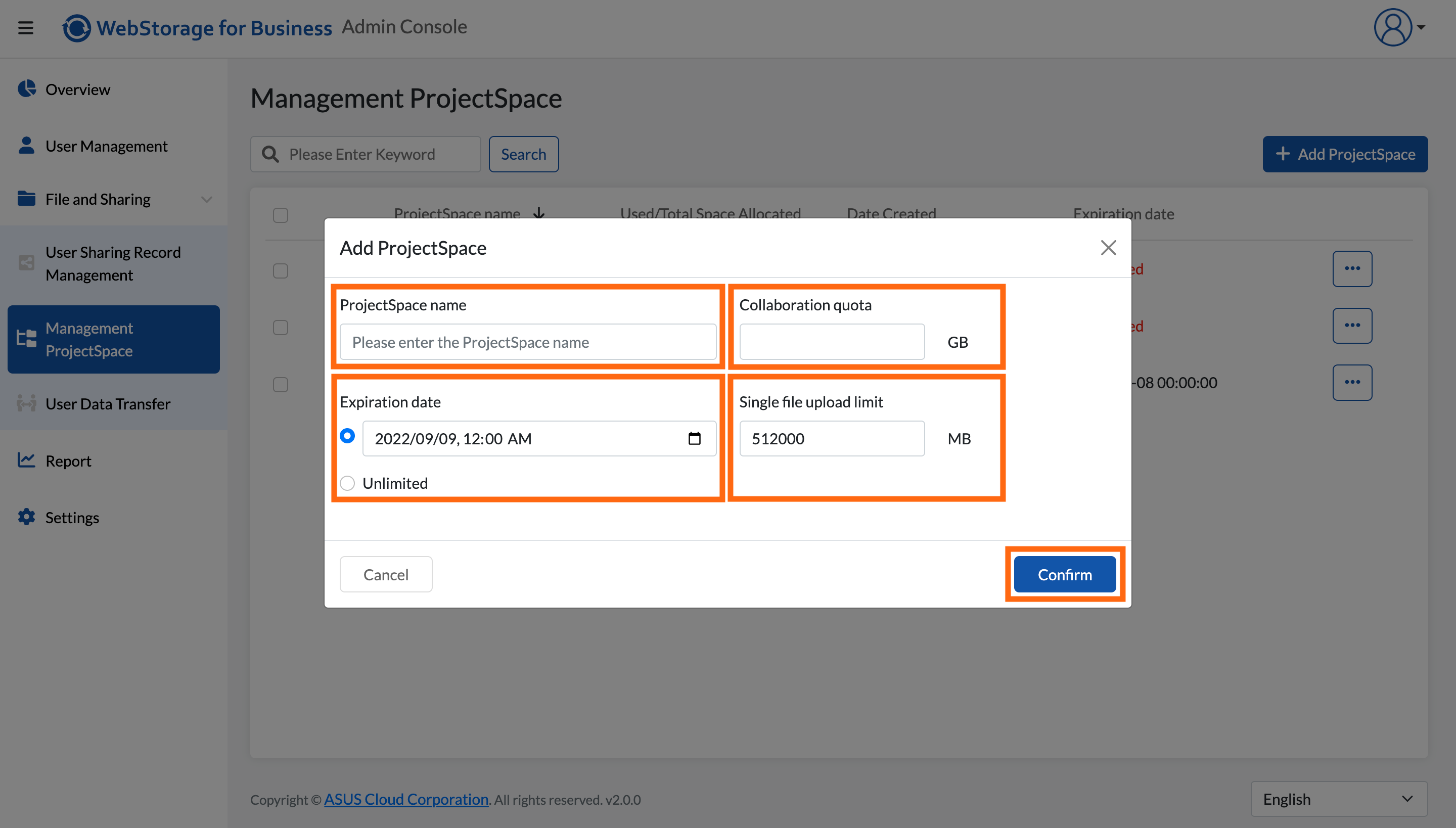
Task: Open calendar picker in expiration date field
Action: pyautogui.click(x=695, y=438)
